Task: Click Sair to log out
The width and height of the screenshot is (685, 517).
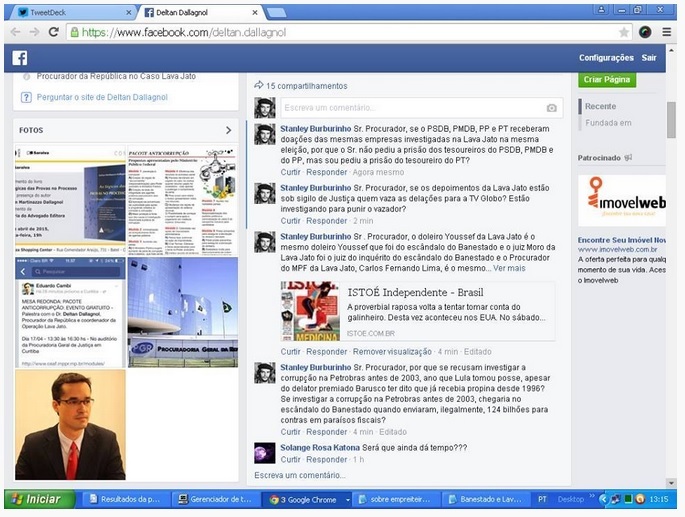Action: click(x=649, y=58)
